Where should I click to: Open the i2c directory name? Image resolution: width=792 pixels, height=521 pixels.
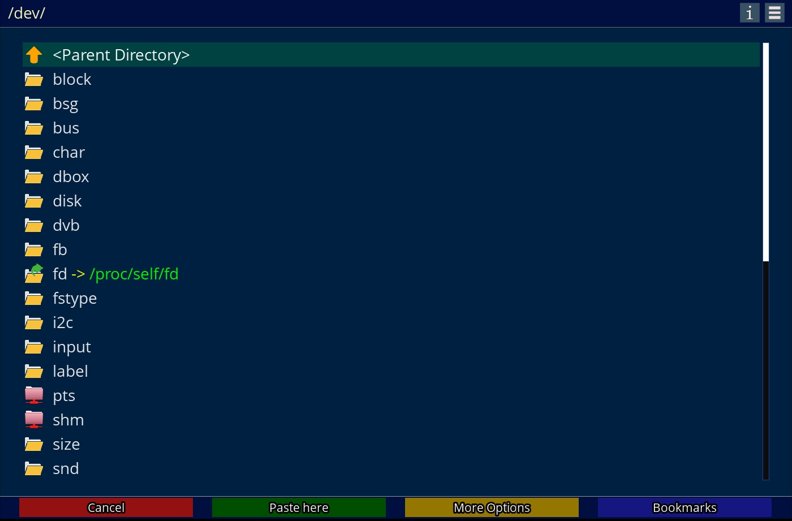tap(63, 322)
